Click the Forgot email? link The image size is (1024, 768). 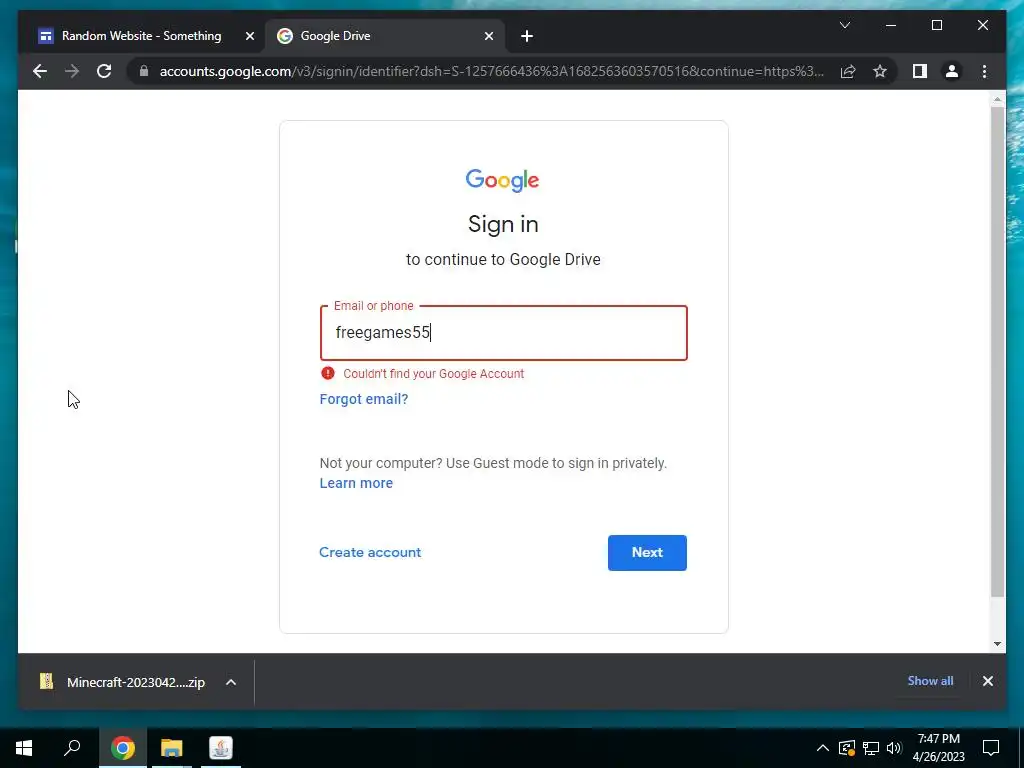click(x=364, y=399)
